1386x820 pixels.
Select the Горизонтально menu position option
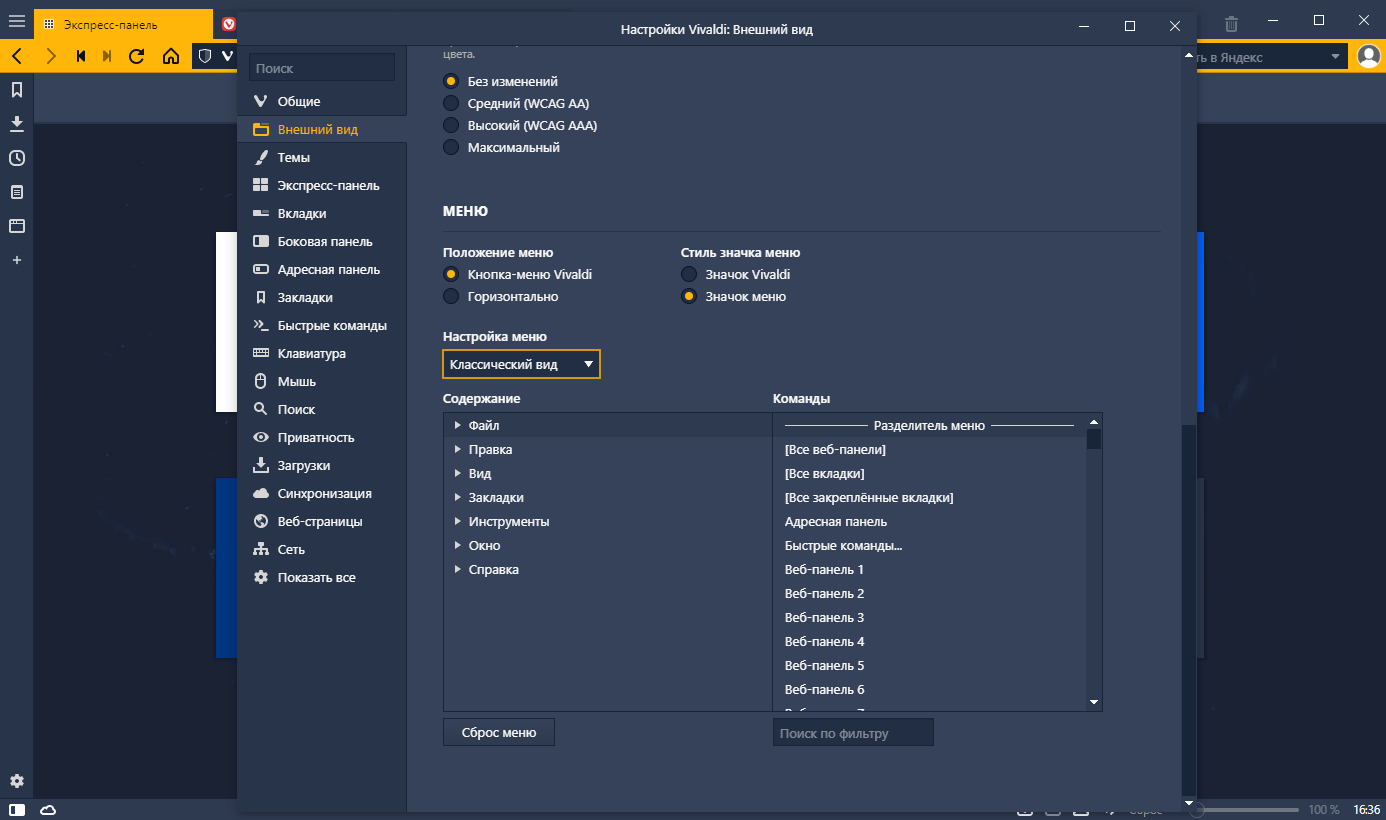(x=451, y=296)
